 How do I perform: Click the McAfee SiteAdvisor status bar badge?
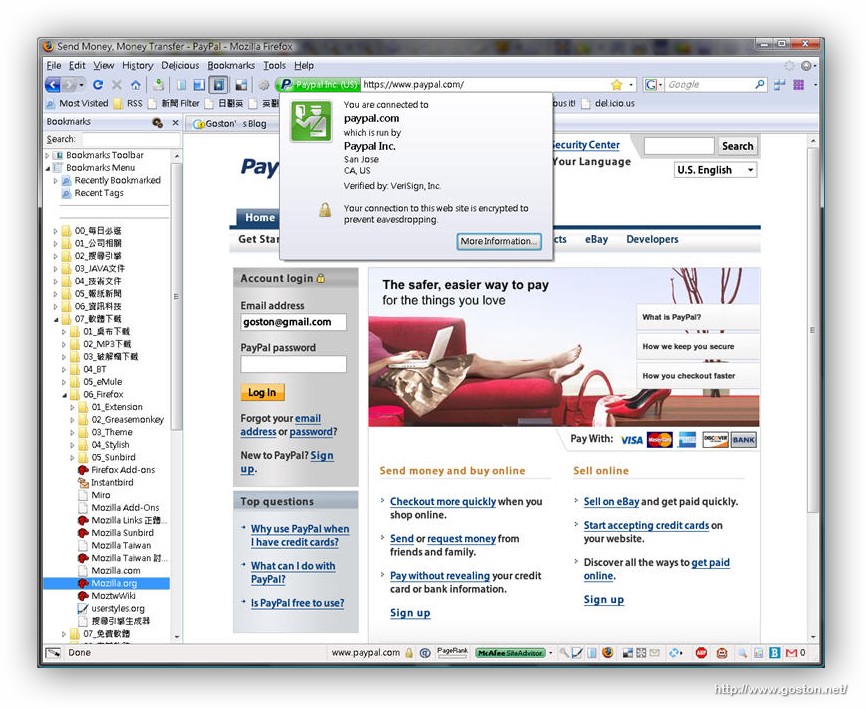(510, 653)
